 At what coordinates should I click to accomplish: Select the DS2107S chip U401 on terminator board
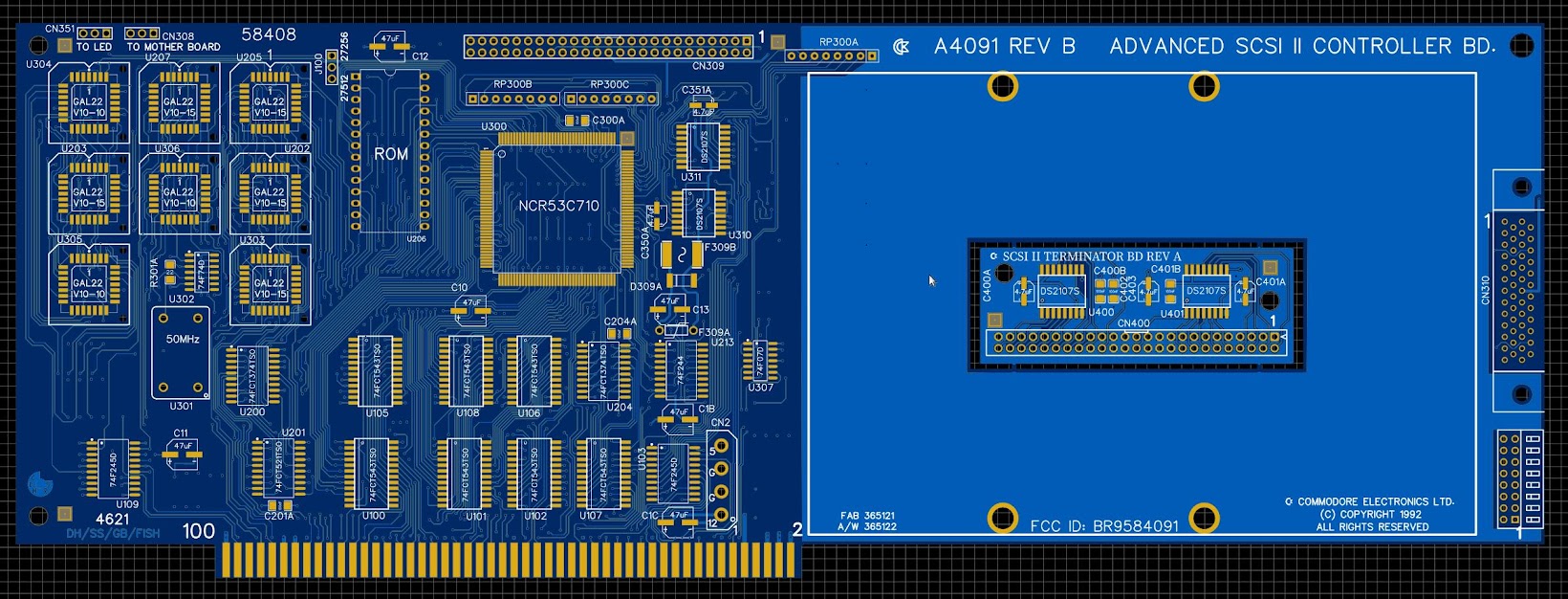(x=1207, y=291)
